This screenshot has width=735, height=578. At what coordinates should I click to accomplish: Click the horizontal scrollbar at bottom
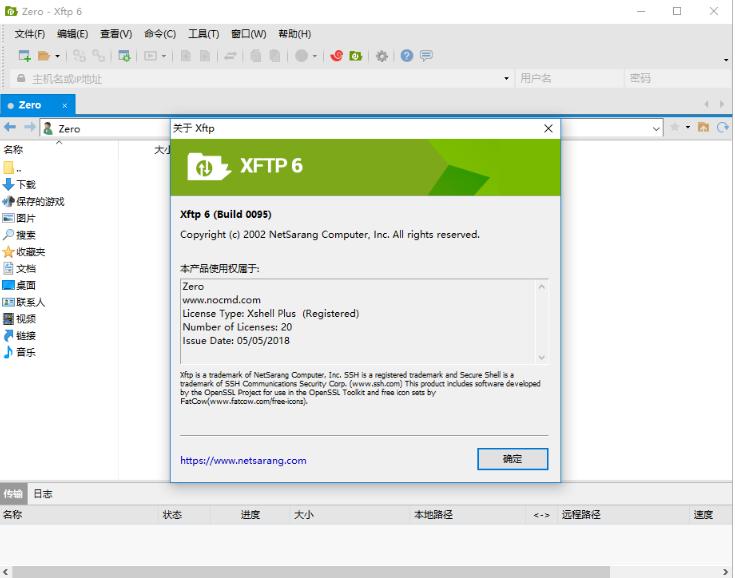(x=311, y=572)
